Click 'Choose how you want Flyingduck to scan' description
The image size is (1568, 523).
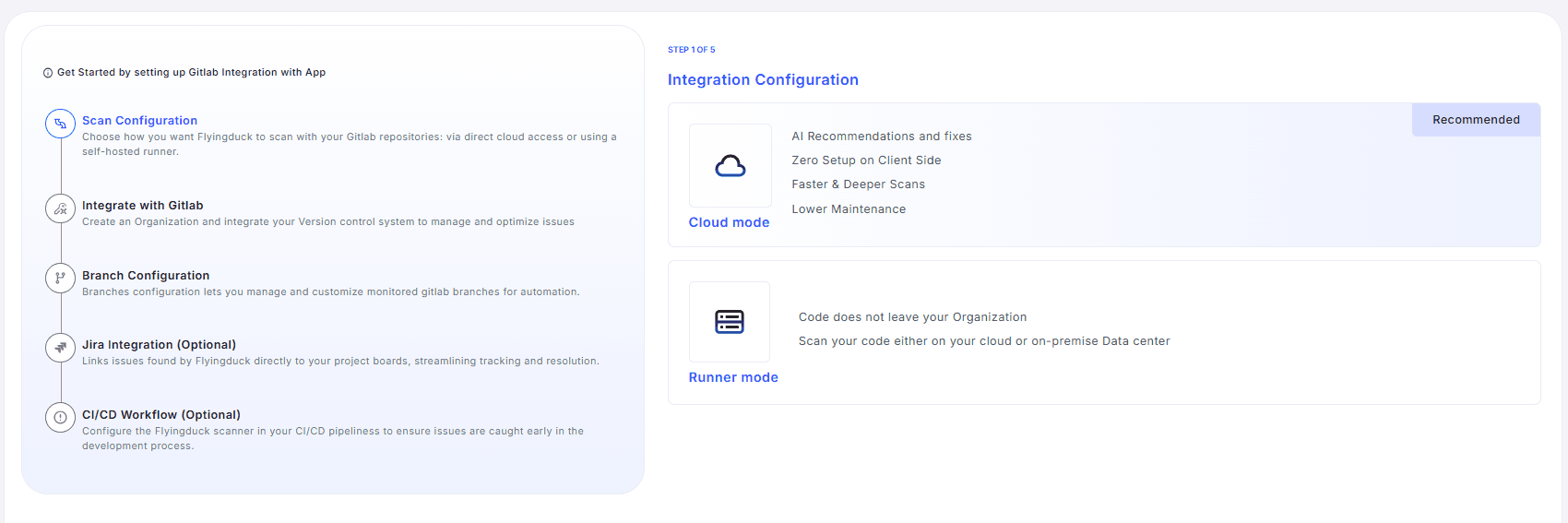click(350, 144)
